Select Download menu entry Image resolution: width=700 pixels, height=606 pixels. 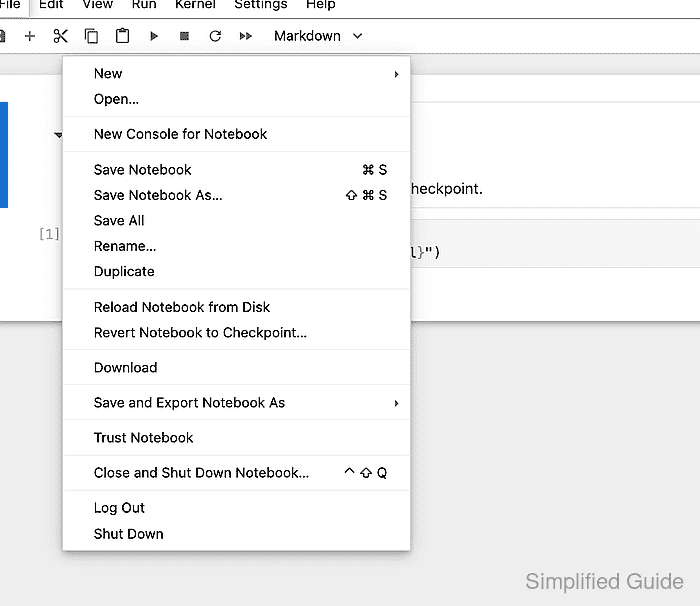pos(236,368)
